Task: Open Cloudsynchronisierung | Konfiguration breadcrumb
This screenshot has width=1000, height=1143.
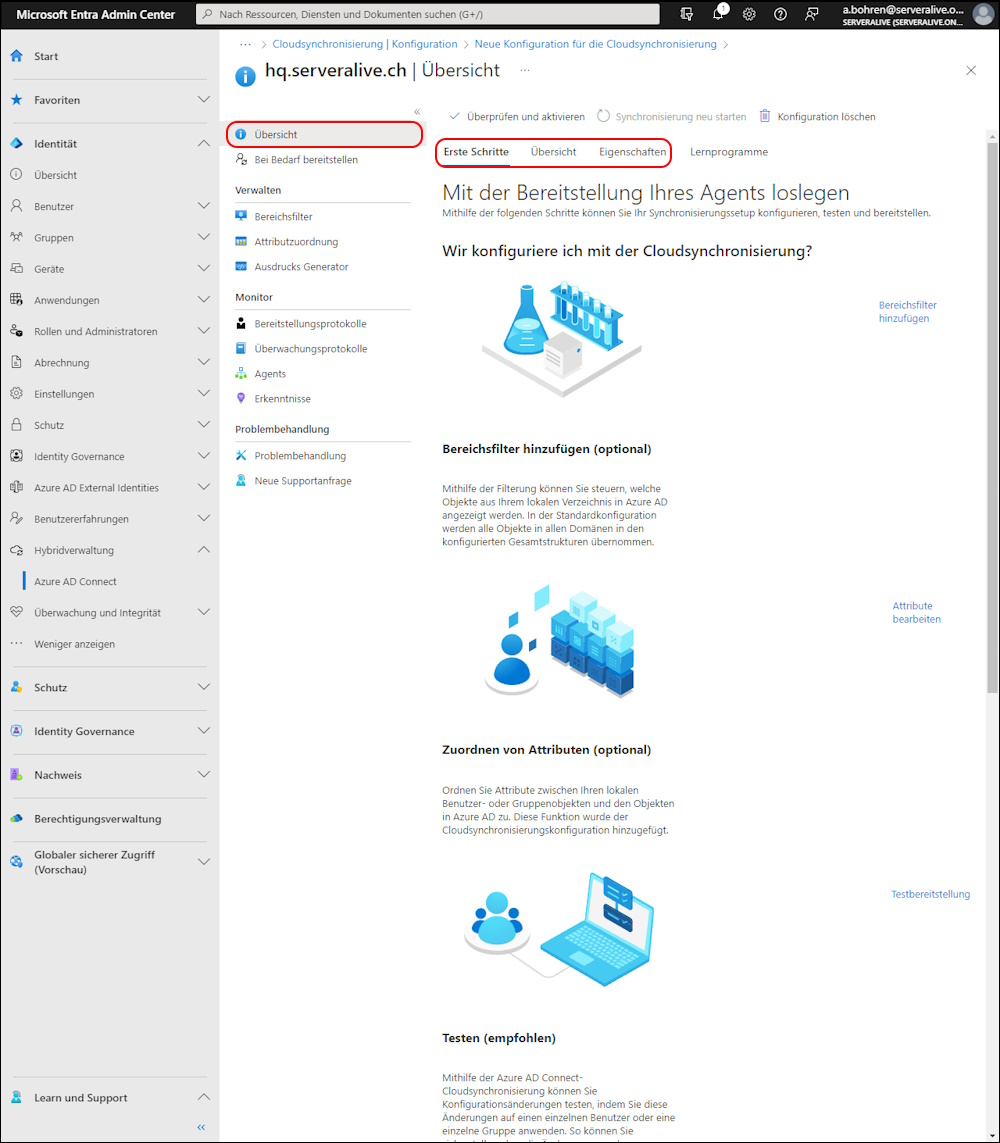Action: pyautogui.click(x=365, y=44)
